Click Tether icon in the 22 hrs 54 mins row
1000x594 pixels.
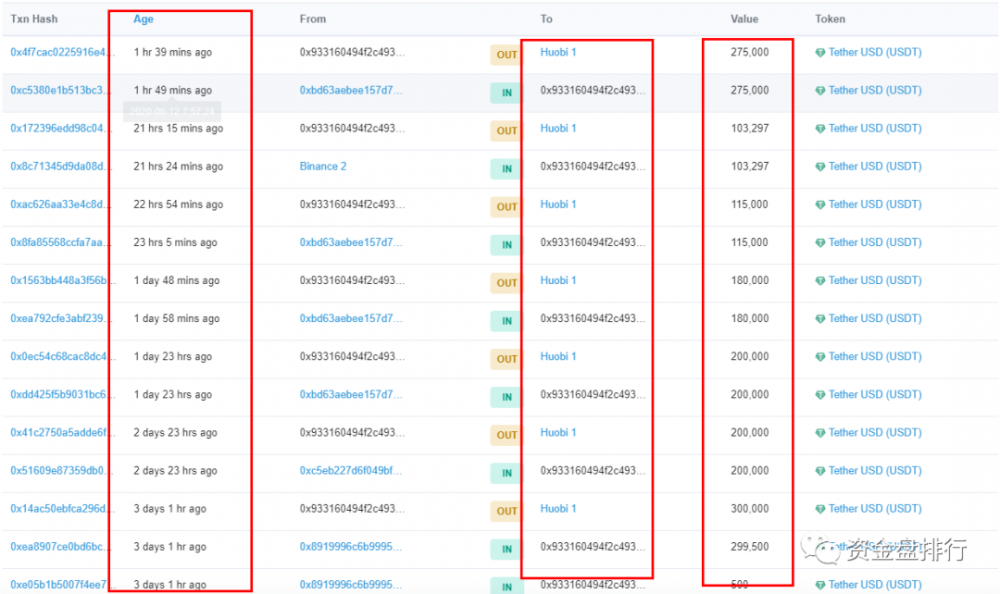click(x=821, y=205)
